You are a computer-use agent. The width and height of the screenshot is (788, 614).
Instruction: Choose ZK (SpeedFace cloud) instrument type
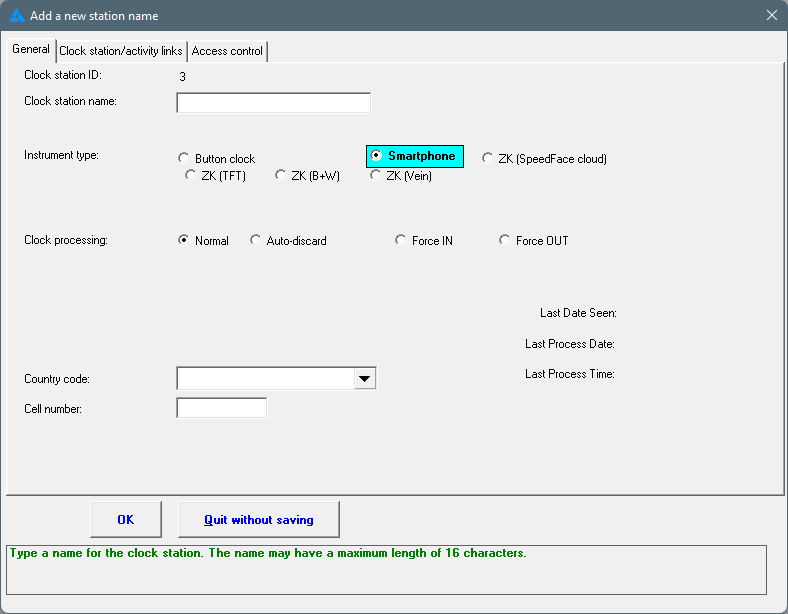pos(544,159)
